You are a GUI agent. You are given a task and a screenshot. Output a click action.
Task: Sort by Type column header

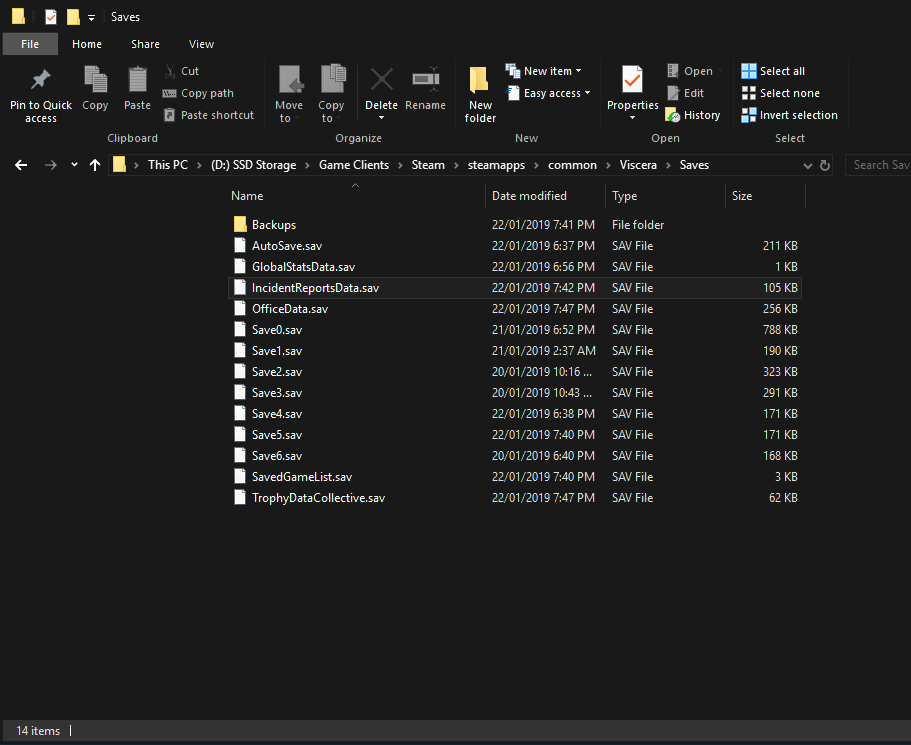665,196
